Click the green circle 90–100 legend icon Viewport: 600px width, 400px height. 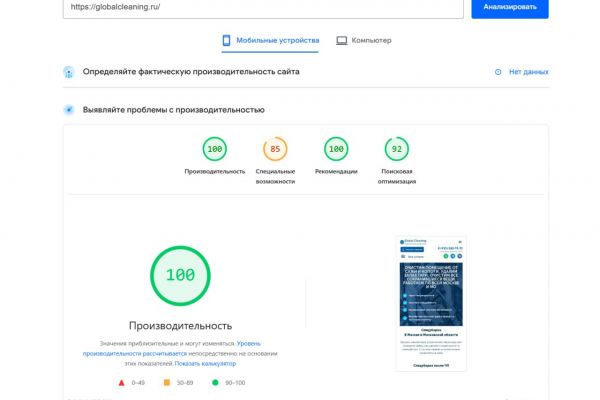point(215,382)
